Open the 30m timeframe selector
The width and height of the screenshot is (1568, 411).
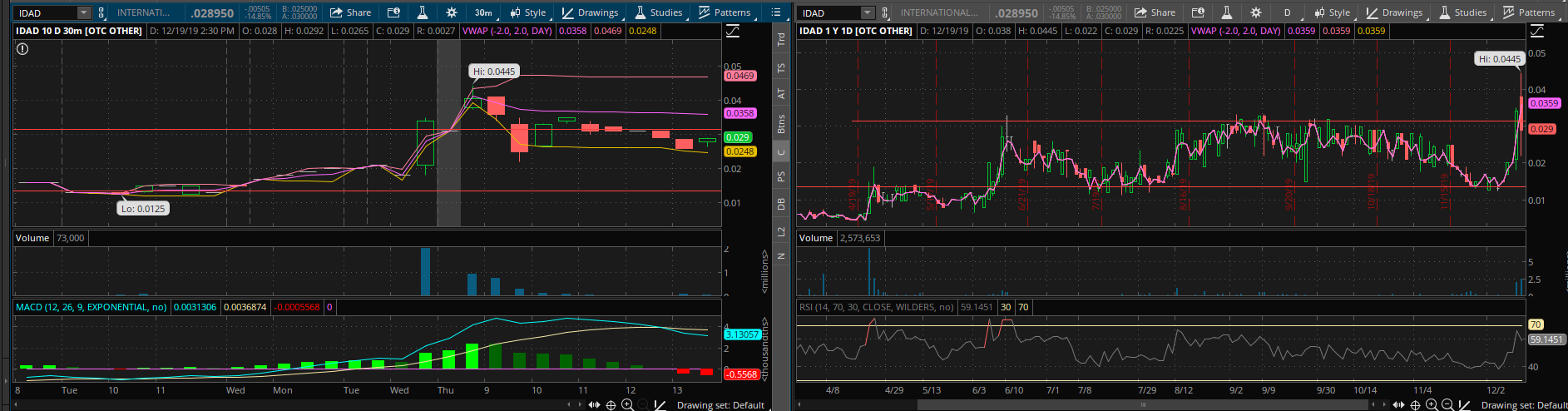[483, 12]
